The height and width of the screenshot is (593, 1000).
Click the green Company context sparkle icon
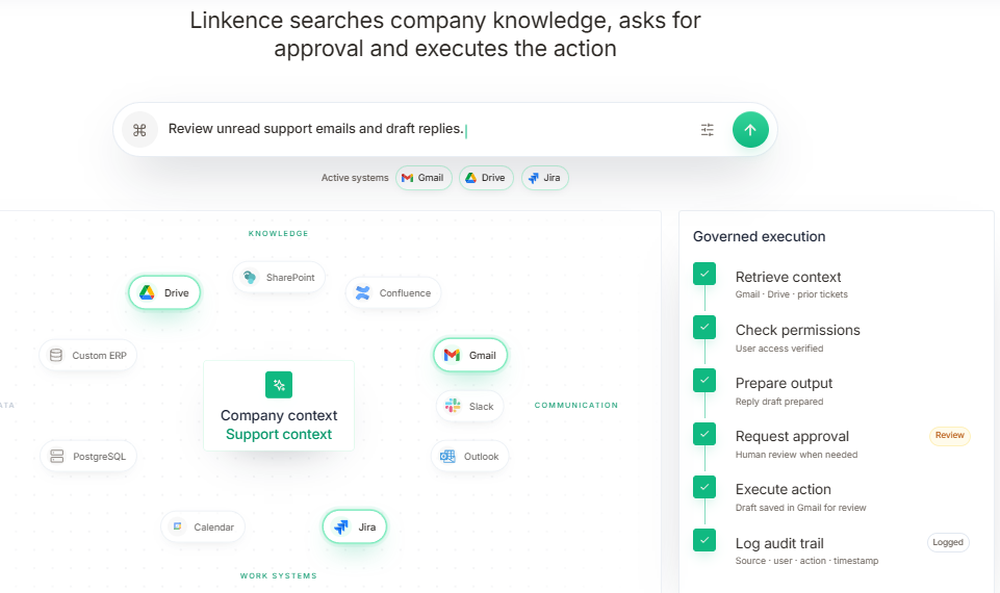[279, 384]
